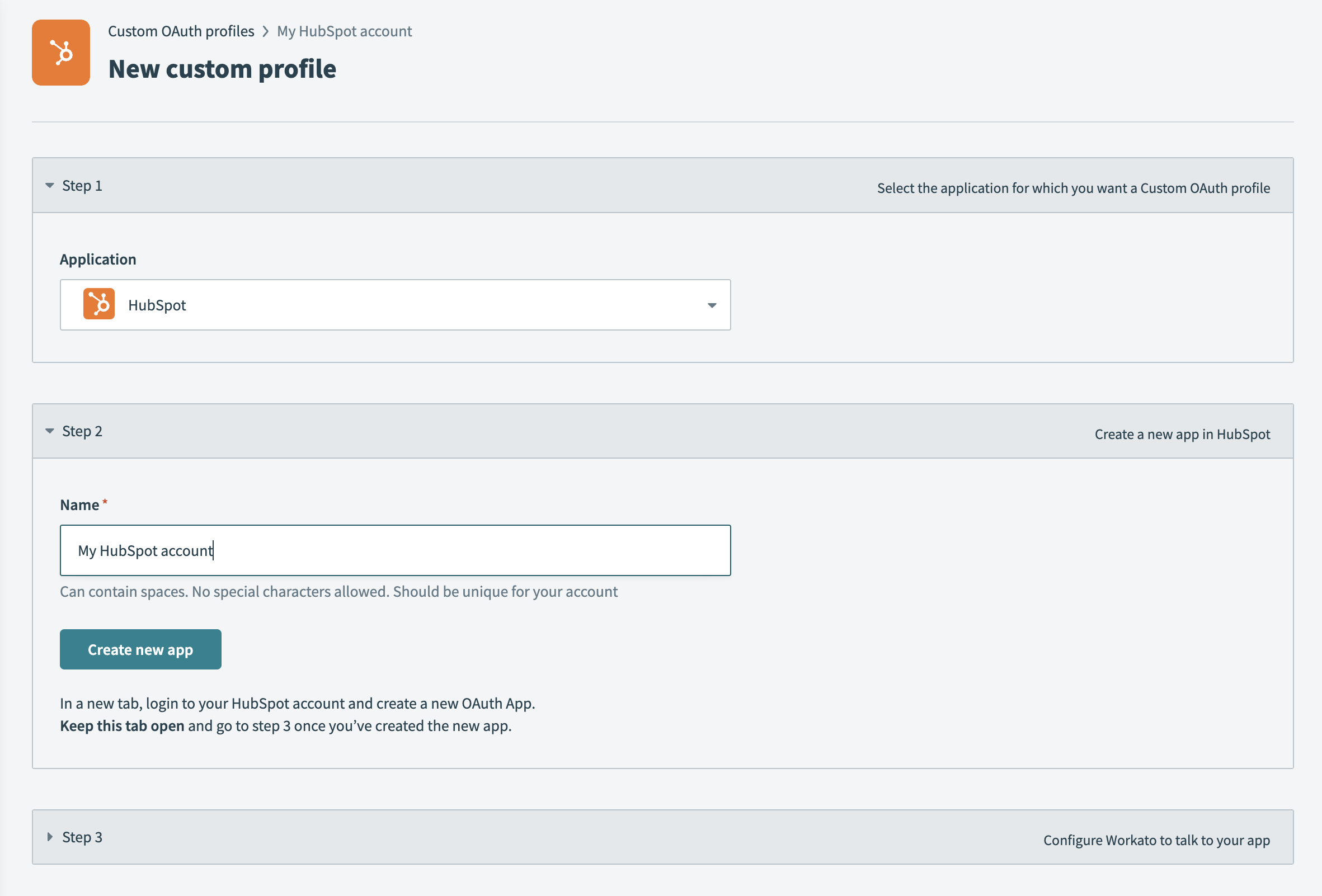Image resolution: width=1322 pixels, height=896 pixels.
Task: Click the large HubSpot logo icon
Action: 61,53
